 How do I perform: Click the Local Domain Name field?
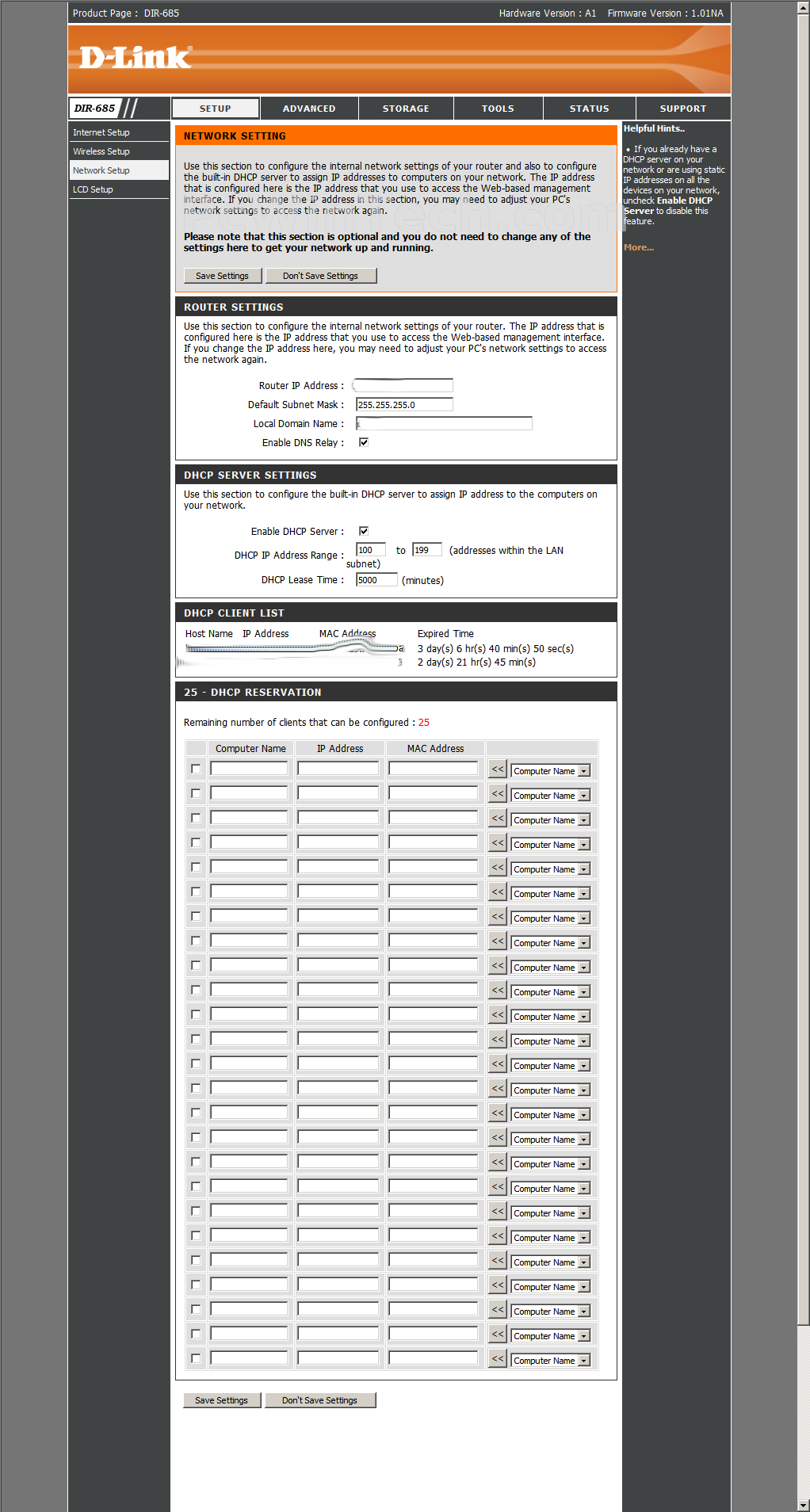444,423
